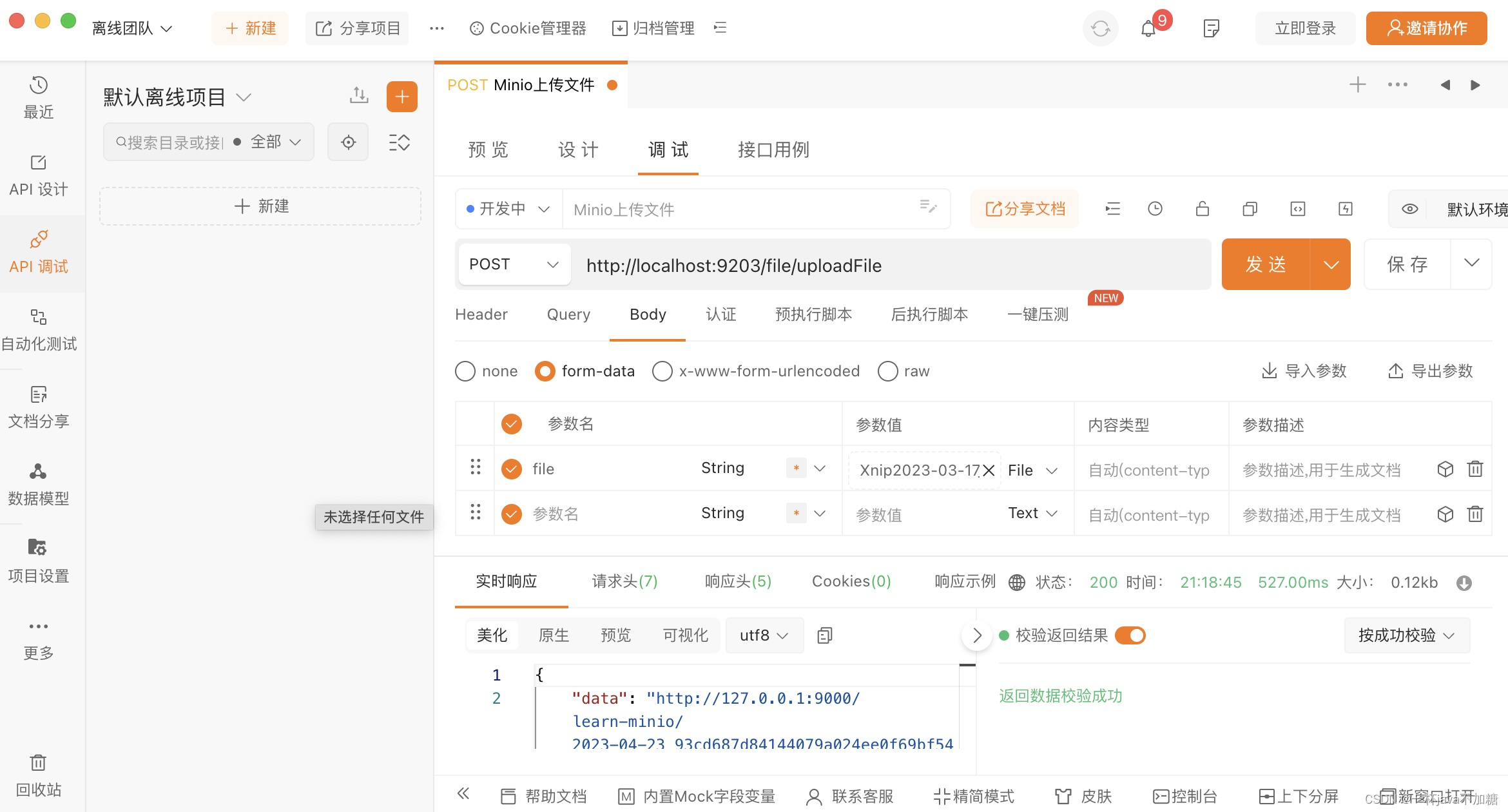
Task: Add a new tab with plus icon
Action: [x=1358, y=84]
